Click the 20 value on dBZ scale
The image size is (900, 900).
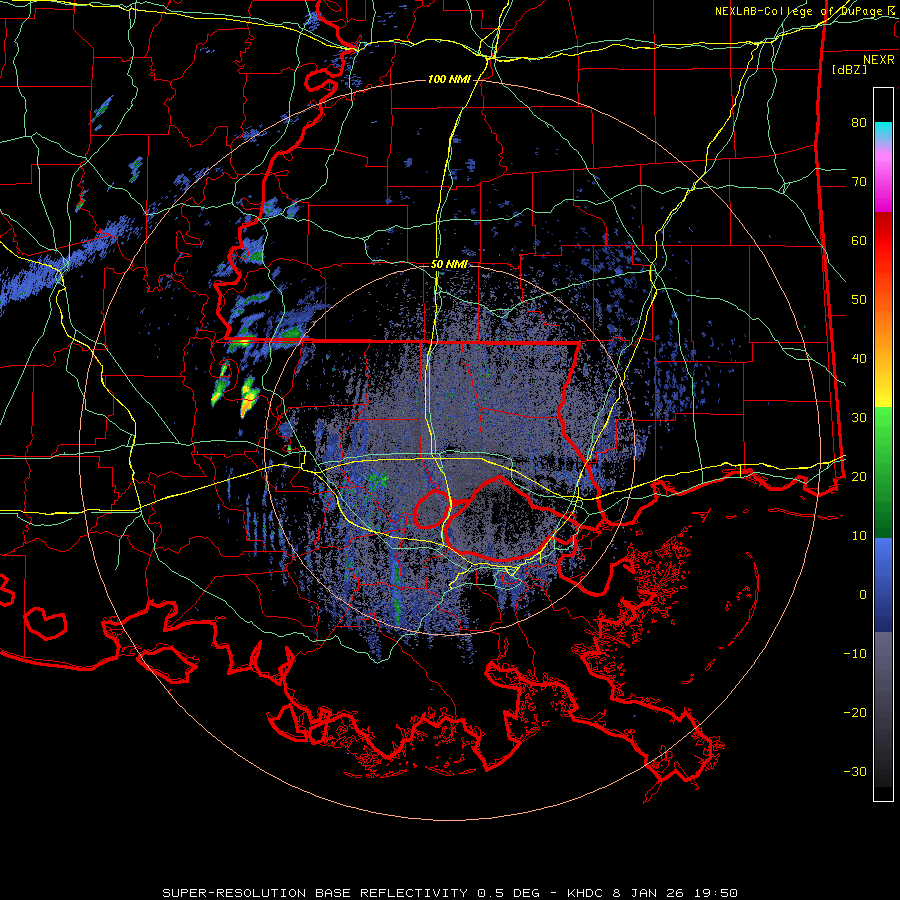click(859, 477)
